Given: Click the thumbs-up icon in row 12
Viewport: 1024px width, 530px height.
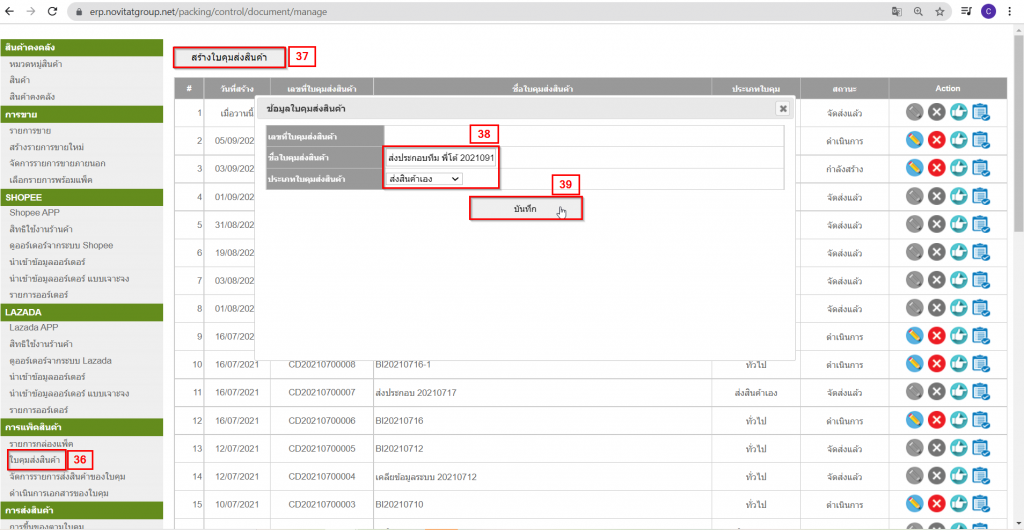Looking at the screenshot, I should 958,421.
